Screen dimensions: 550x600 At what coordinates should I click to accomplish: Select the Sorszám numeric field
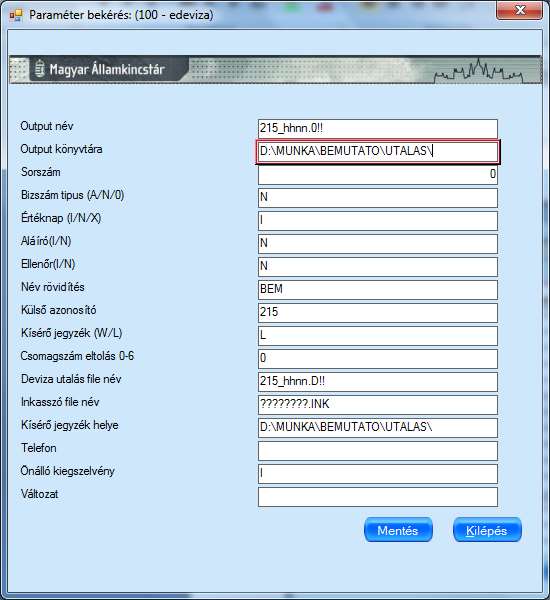[378, 174]
